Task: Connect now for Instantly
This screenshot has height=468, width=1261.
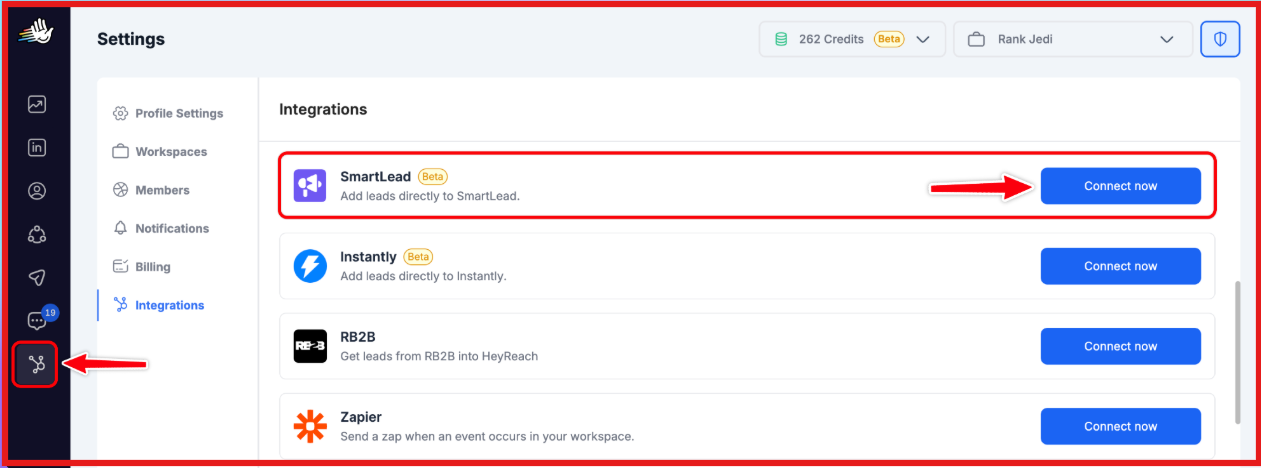Action: (1120, 266)
